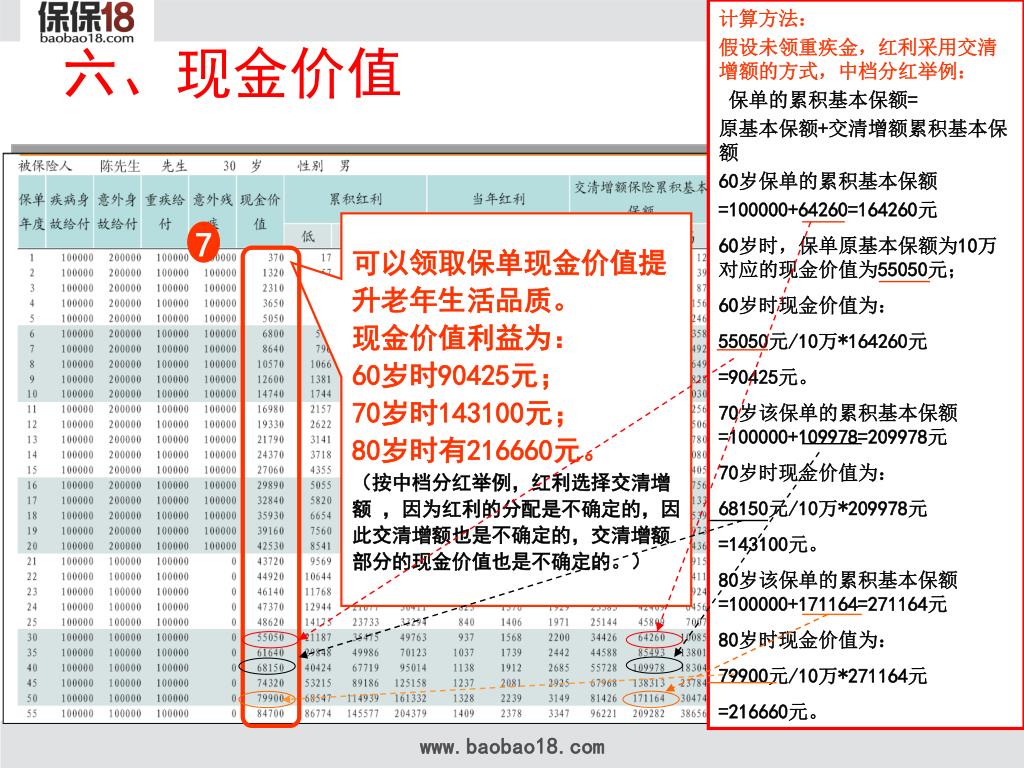Select cash value cell 84700 in year 55
1024x768 pixels.
pyautogui.click(x=270, y=713)
